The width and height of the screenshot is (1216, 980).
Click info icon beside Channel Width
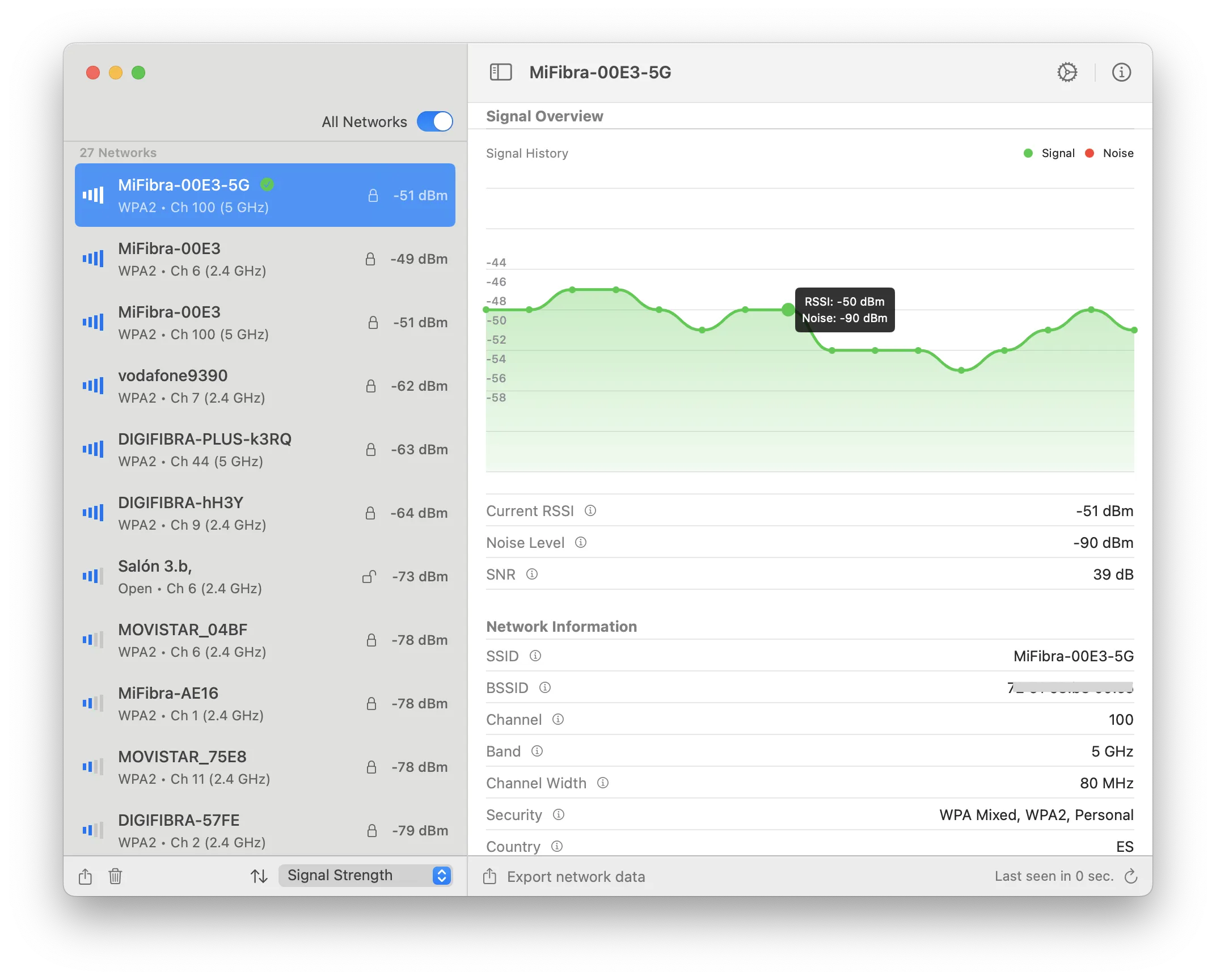(x=603, y=783)
